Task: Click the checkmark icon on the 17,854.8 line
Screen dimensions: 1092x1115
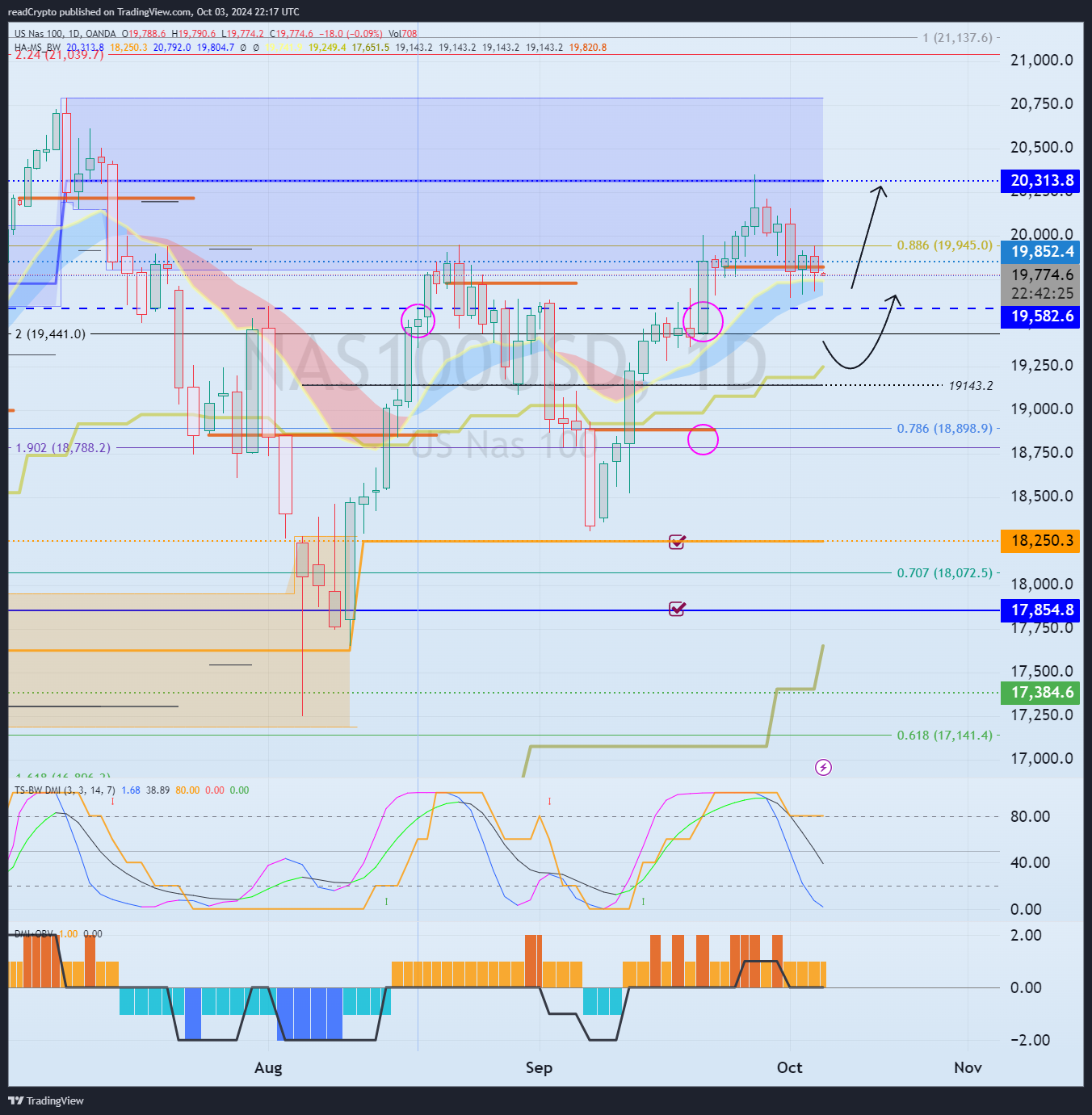Action: point(677,609)
